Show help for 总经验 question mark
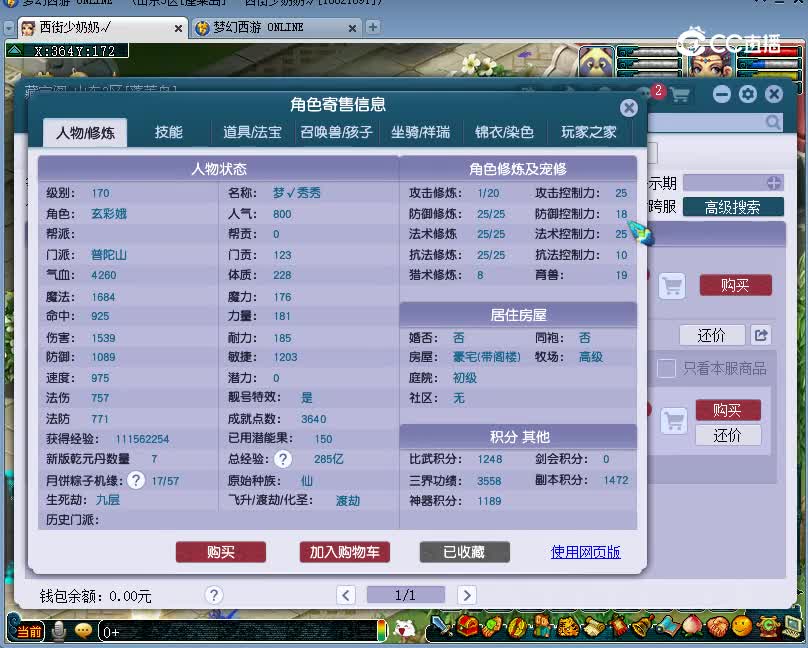This screenshot has width=808, height=648. point(283,458)
